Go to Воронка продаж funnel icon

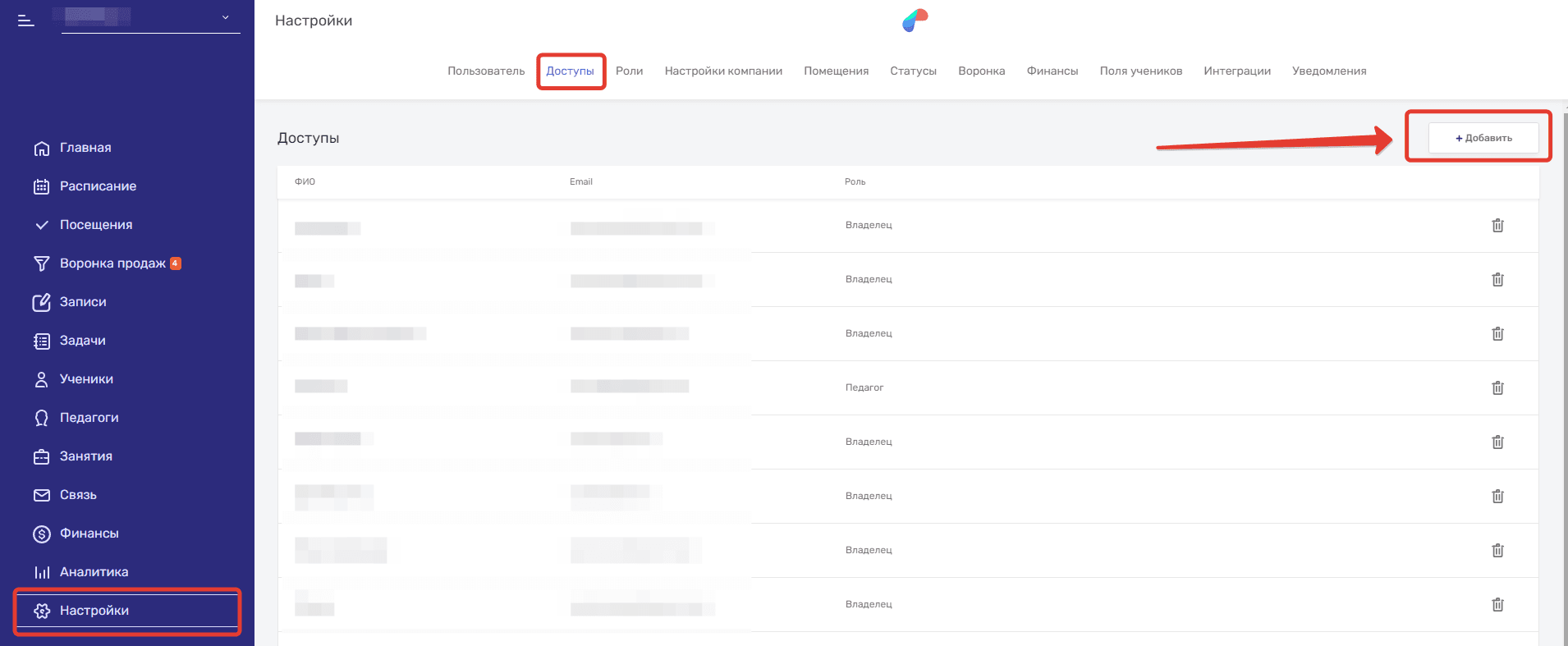point(42,263)
